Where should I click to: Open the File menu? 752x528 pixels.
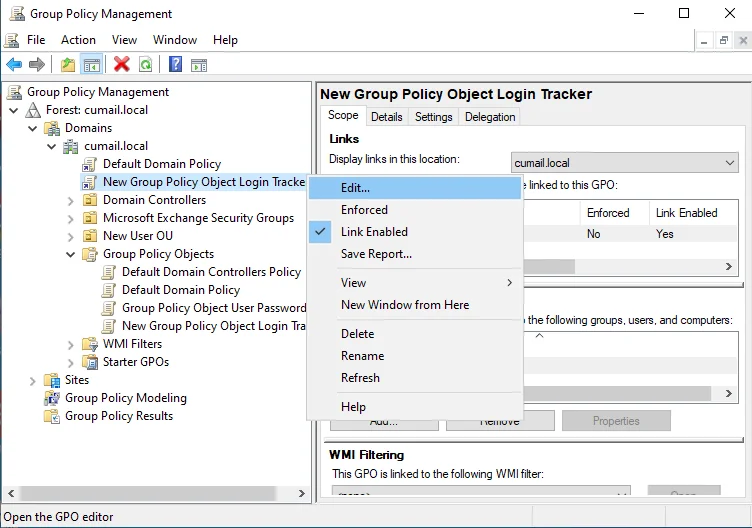tap(36, 40)
